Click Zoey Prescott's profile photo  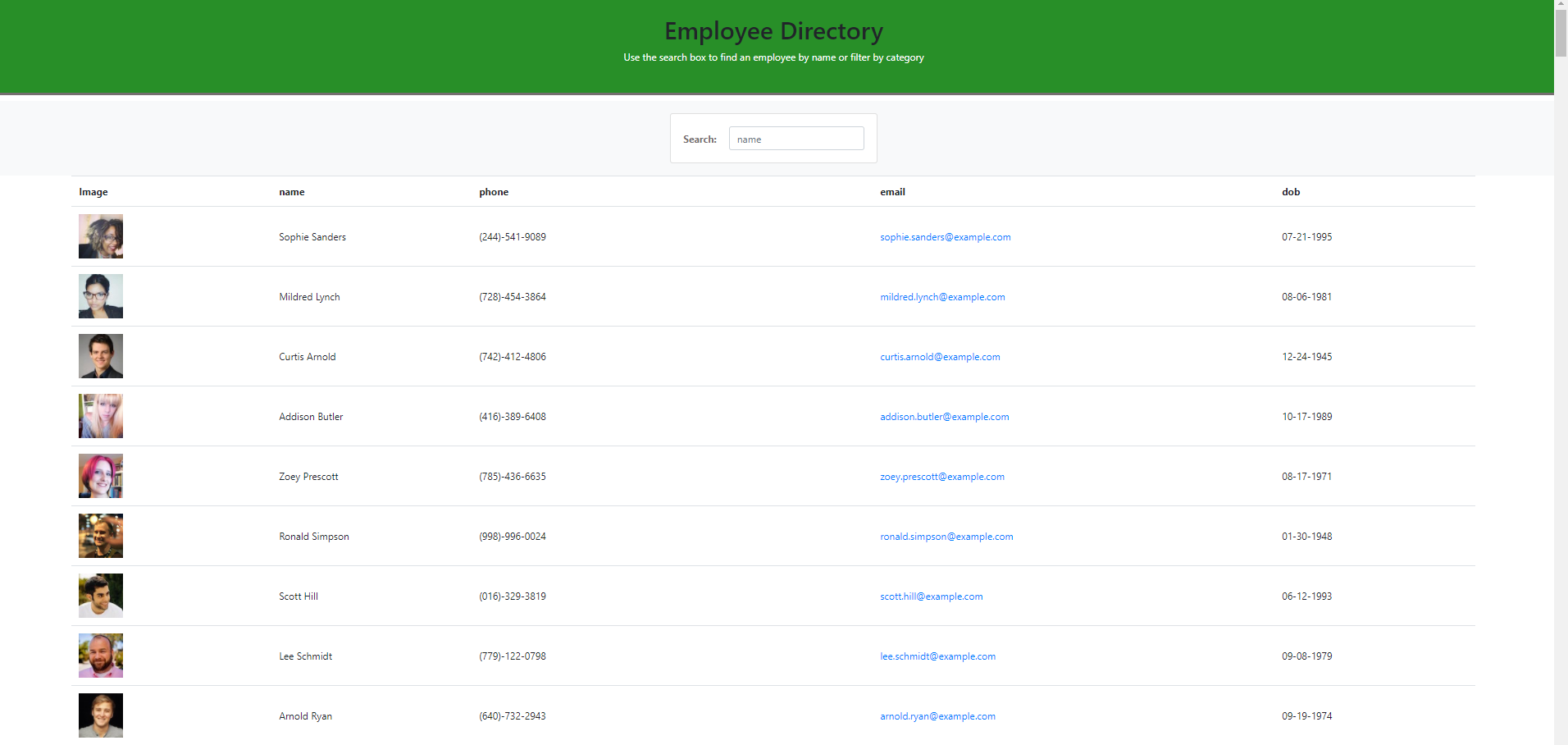100,476
